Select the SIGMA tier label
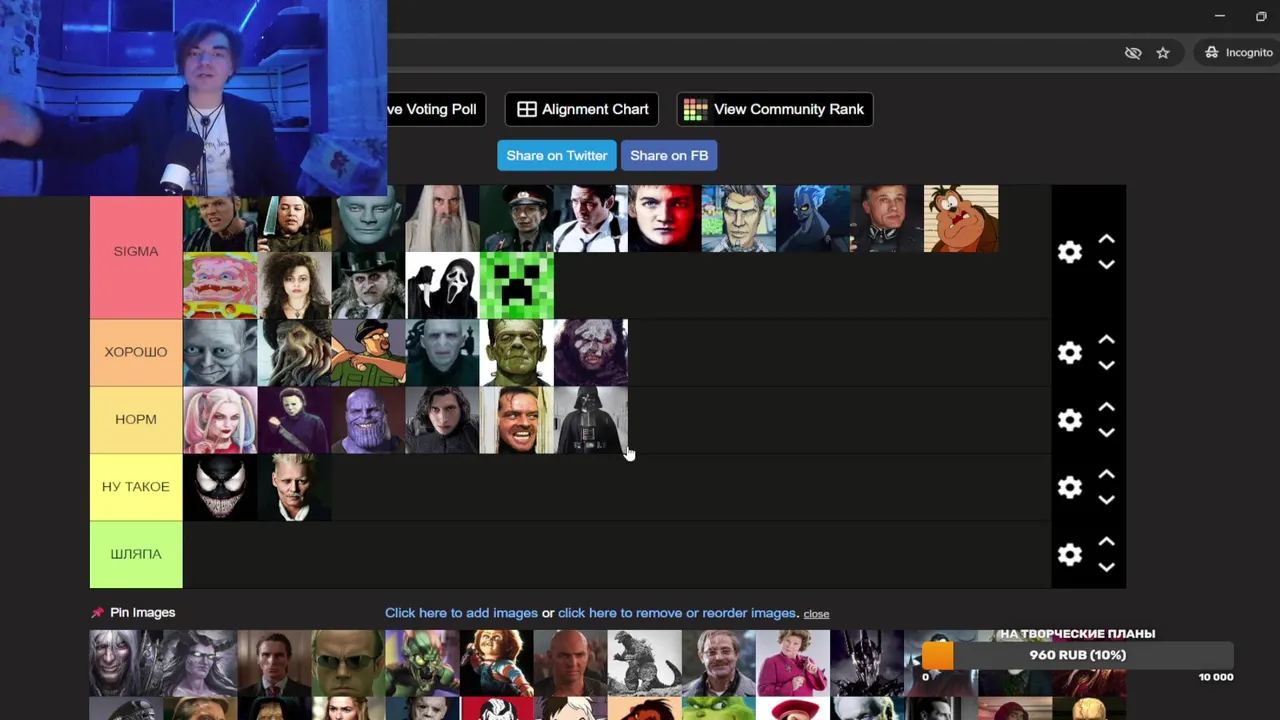The width and height of the screenshot is (1280, 720). tap(136, 252)
